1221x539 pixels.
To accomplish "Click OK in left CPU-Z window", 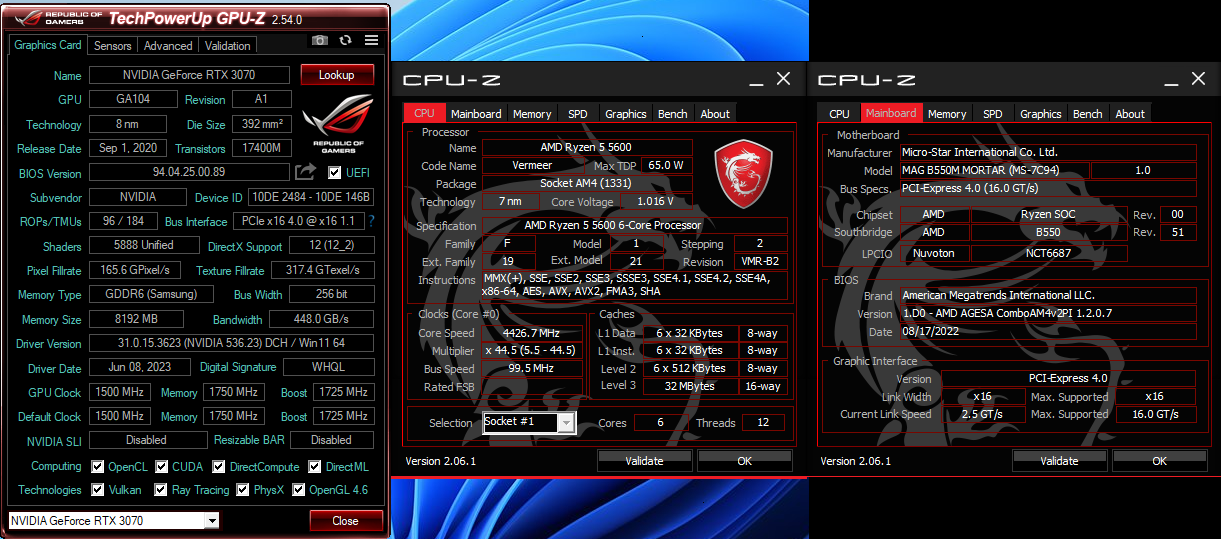I will point(744,461).
